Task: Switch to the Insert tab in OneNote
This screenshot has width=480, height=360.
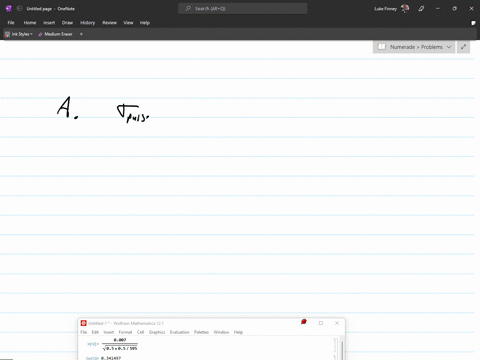Action: click(49, 23)
